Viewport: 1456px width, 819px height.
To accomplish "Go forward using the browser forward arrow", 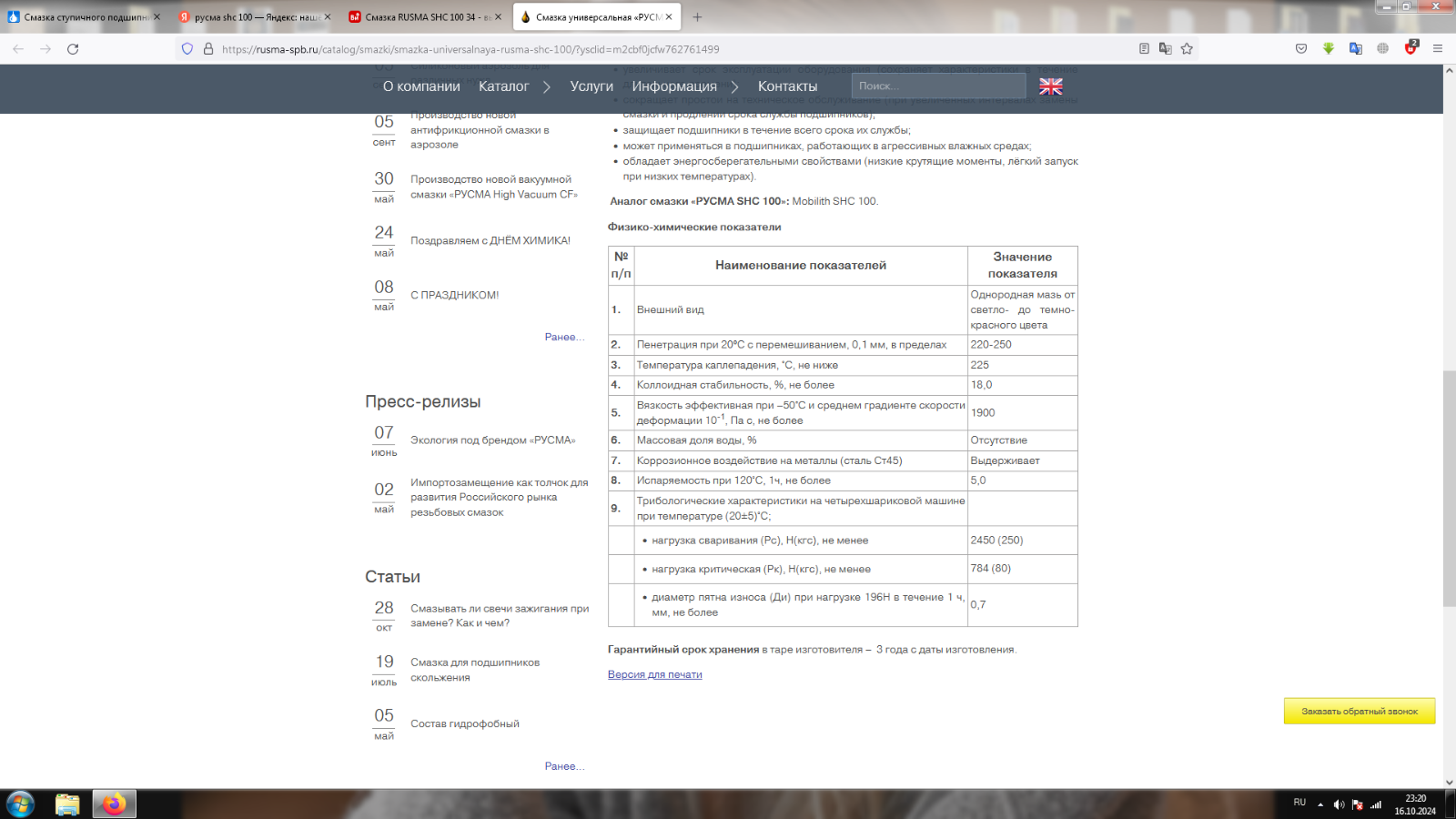I will tap(45, 49).
